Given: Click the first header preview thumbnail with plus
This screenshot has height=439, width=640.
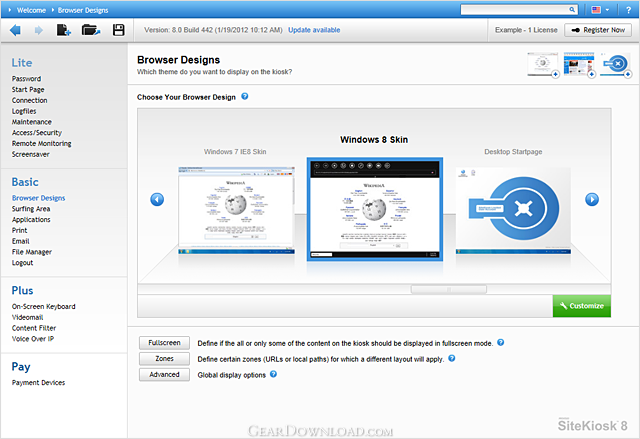Looking at the screenshot, I should (x=543, y=64).
